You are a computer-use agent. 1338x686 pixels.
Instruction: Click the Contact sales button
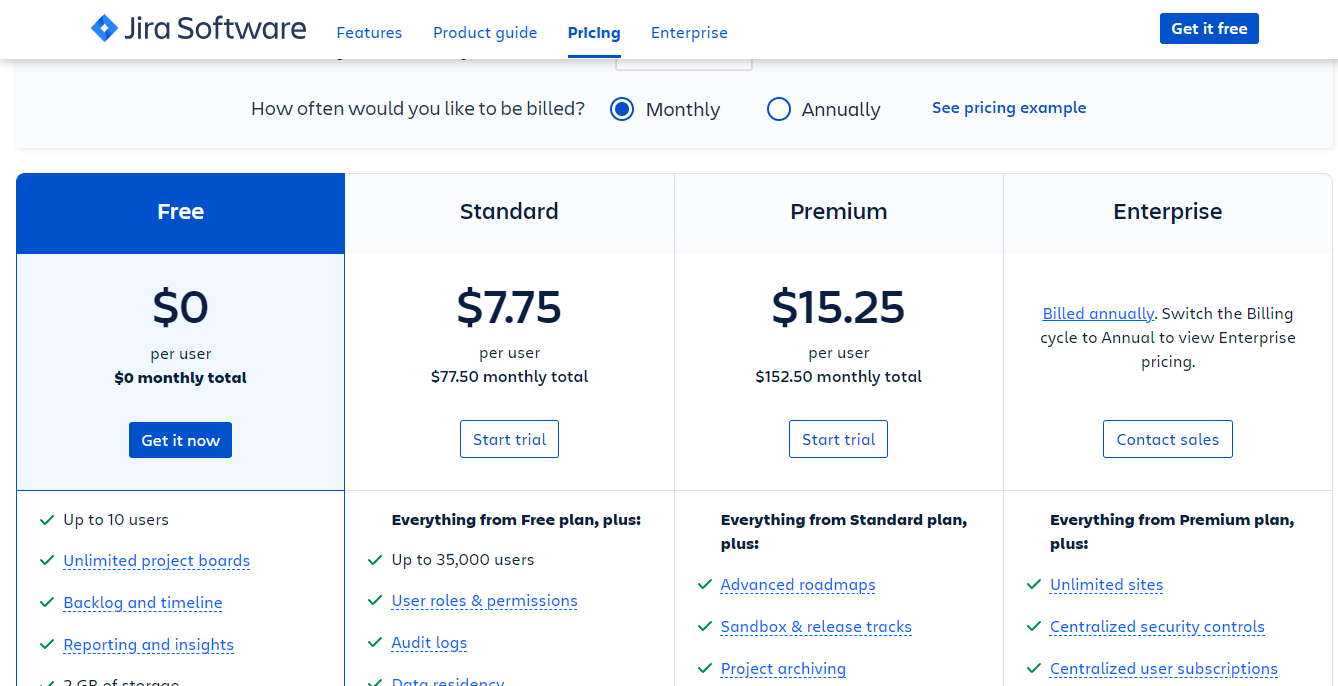1167,439
